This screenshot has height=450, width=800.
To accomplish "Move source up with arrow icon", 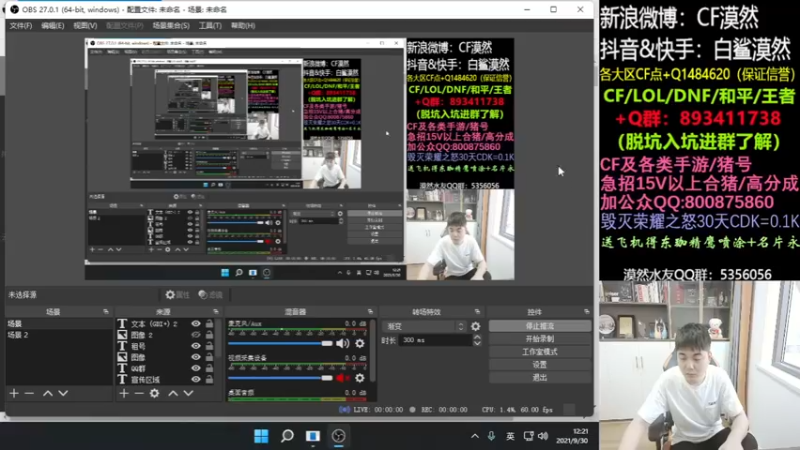I will click(x=173, y=393).
